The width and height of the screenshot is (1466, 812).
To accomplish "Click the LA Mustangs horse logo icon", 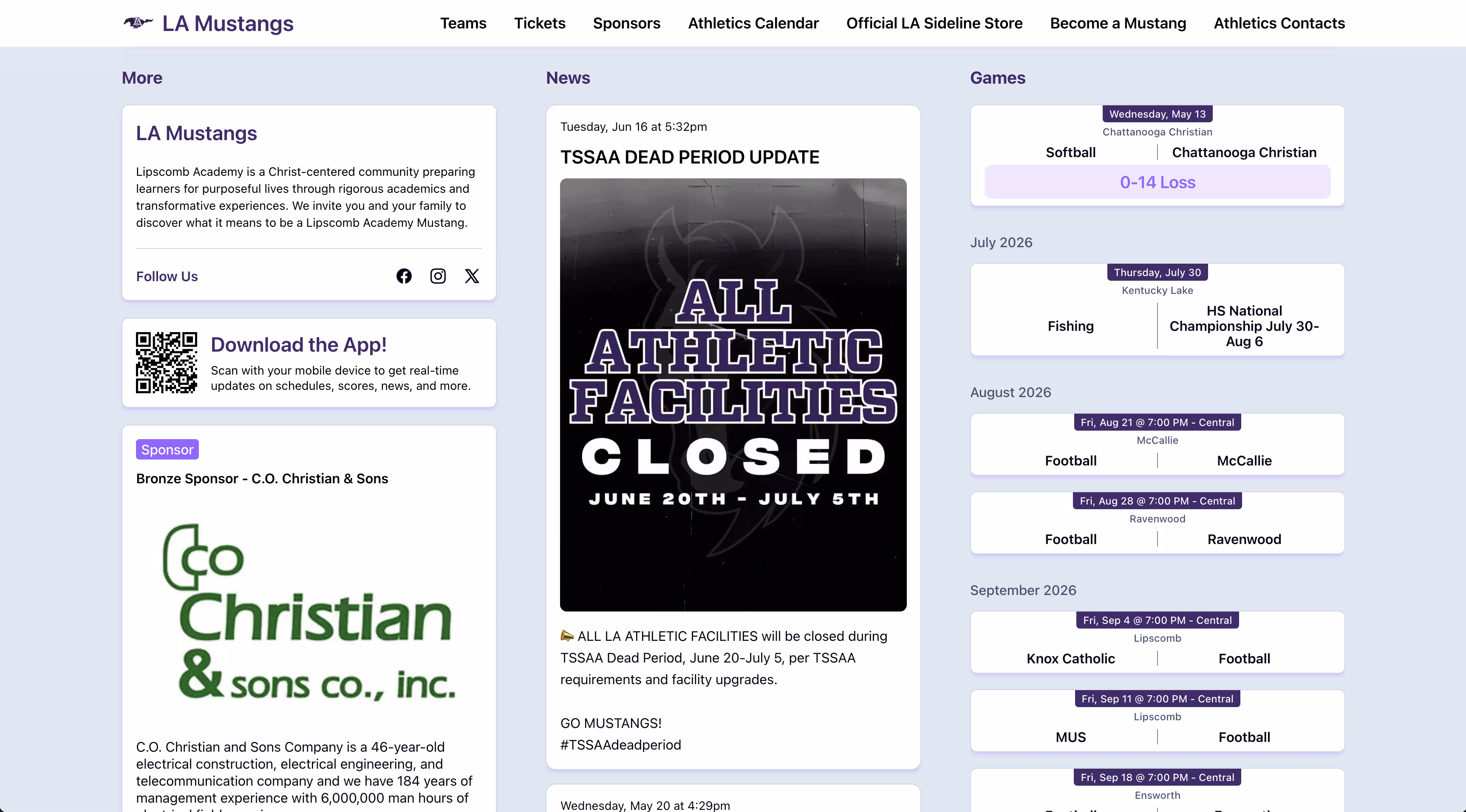I will click(138, 23).
